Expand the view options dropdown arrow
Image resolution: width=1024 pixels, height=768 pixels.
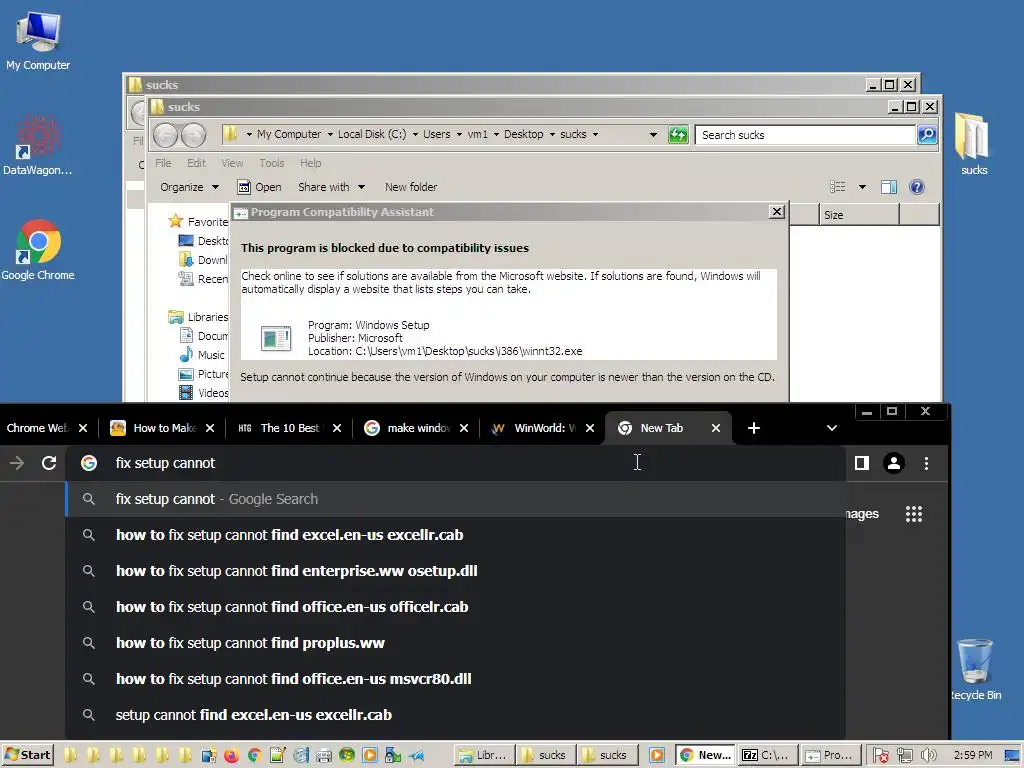click(x=862, y=187)
